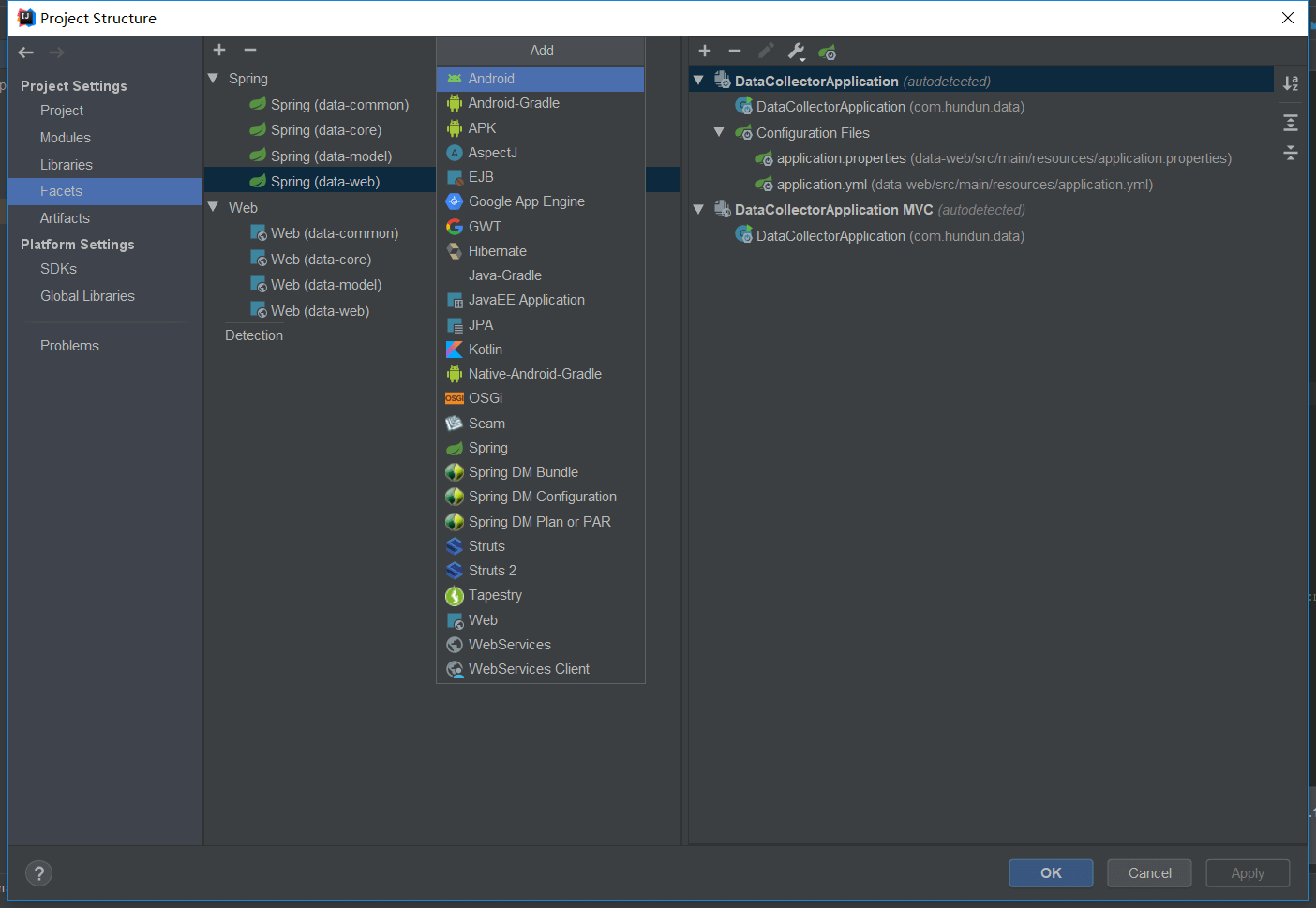
Task: Remove Spring context via right panel minus
Action: click(x=735, y=51)
